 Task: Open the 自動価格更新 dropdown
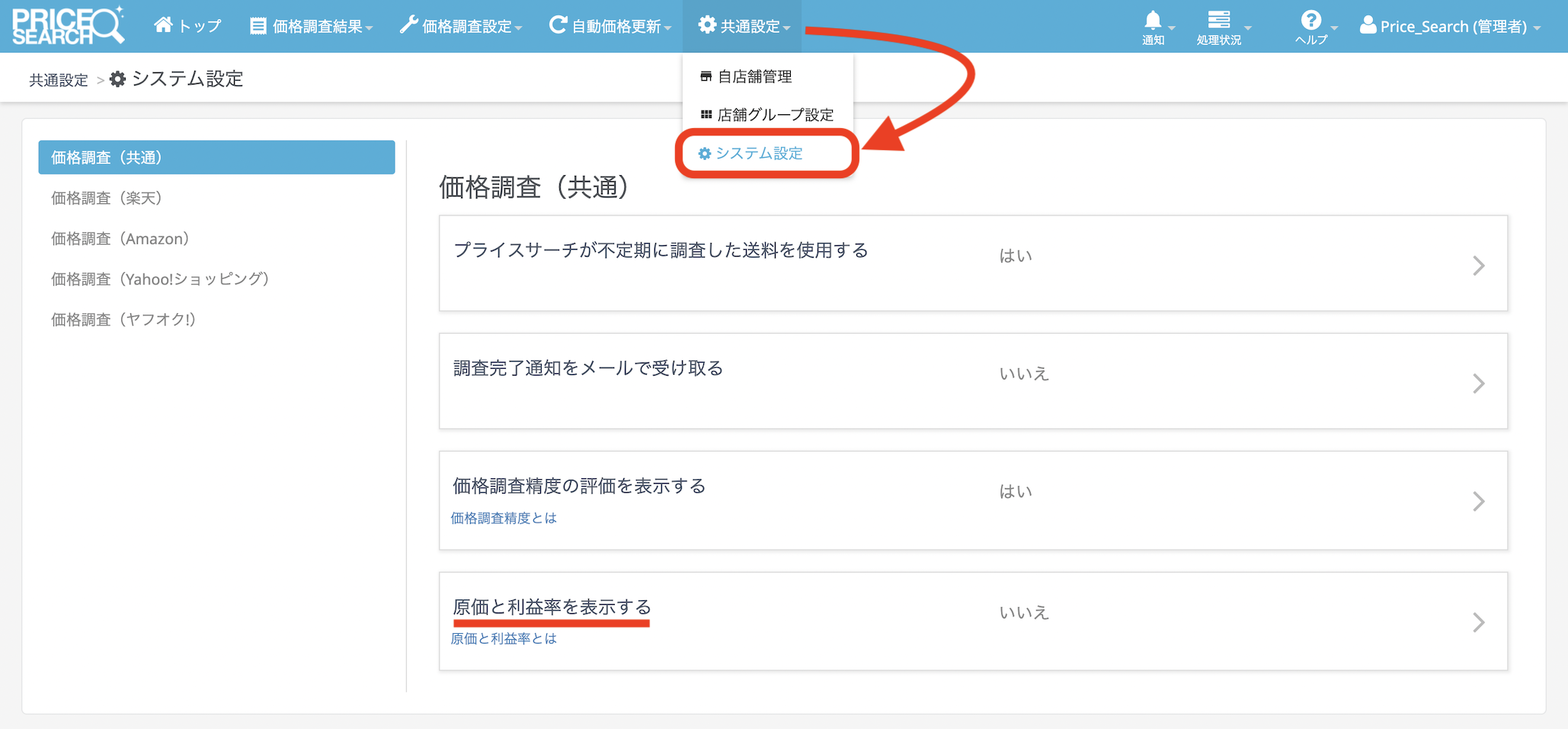coord(610,27)
